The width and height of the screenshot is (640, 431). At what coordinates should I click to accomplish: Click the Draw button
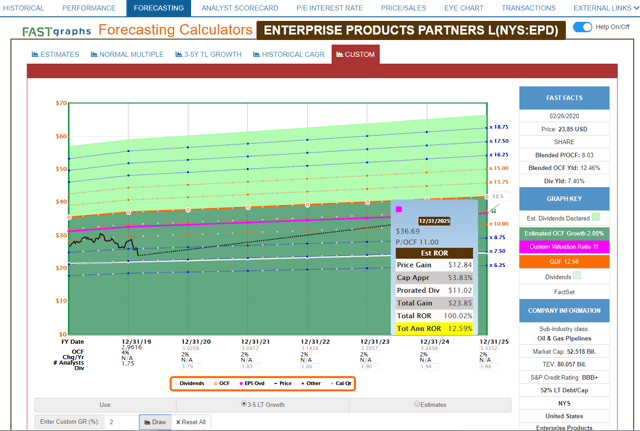click(x=155, y=422)
